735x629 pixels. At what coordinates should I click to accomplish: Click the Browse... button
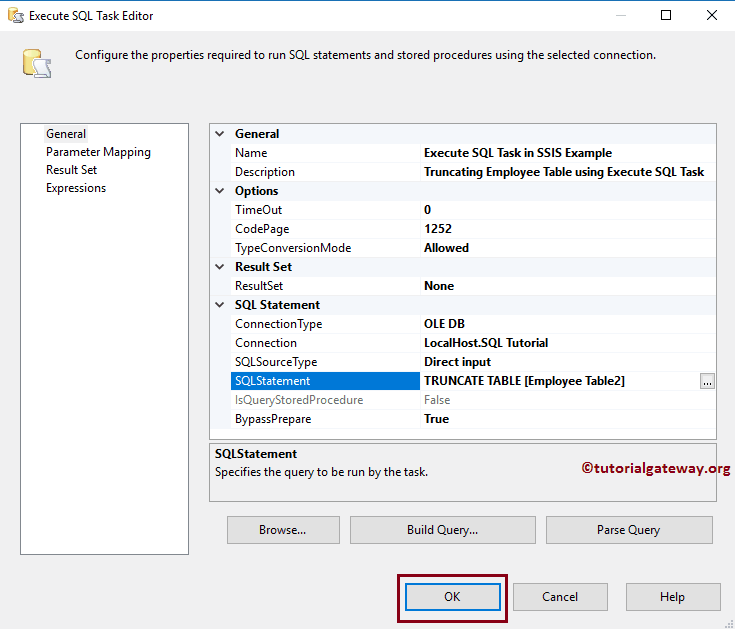pyautogui.click(x=283, y=530)
